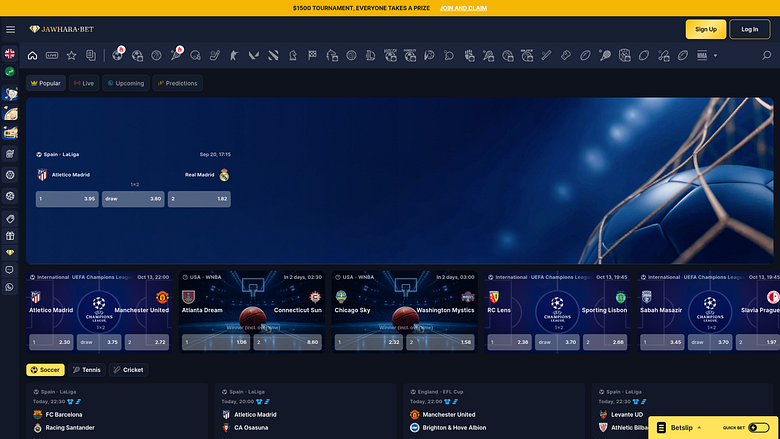Expand more sports dropdown arrow
Image resolution: width=780 pixels, height=439 pixels.
point(715,55)
